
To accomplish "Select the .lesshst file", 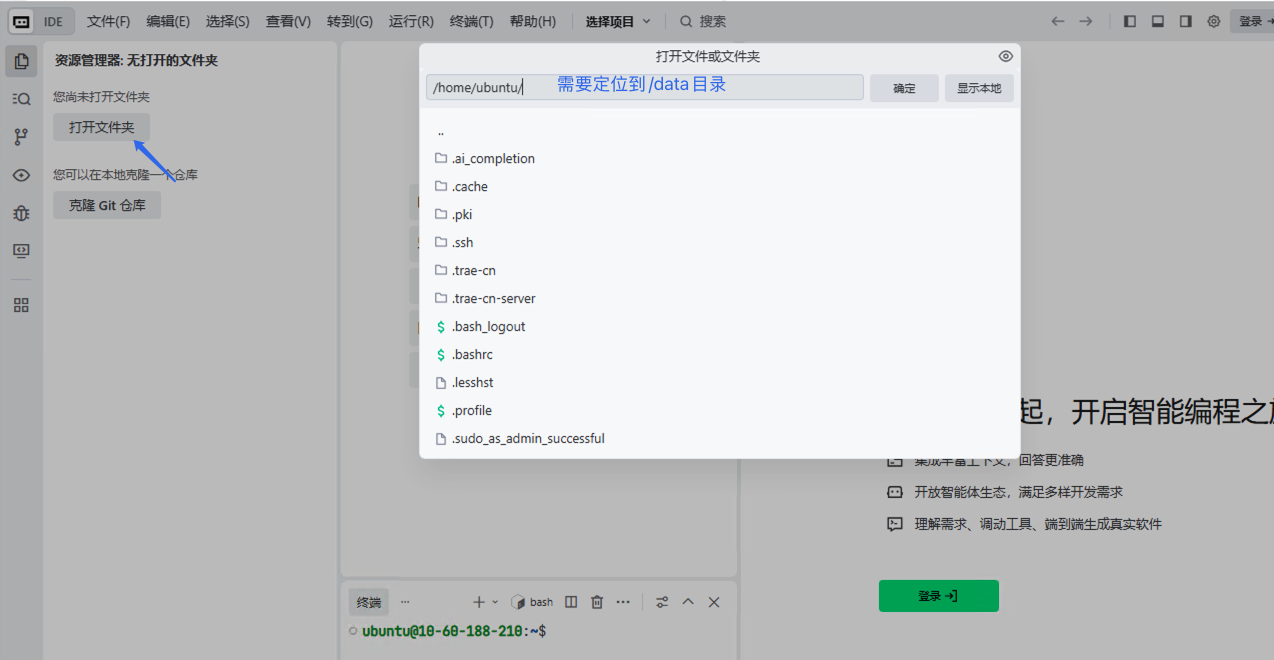I will click(719, 383).
